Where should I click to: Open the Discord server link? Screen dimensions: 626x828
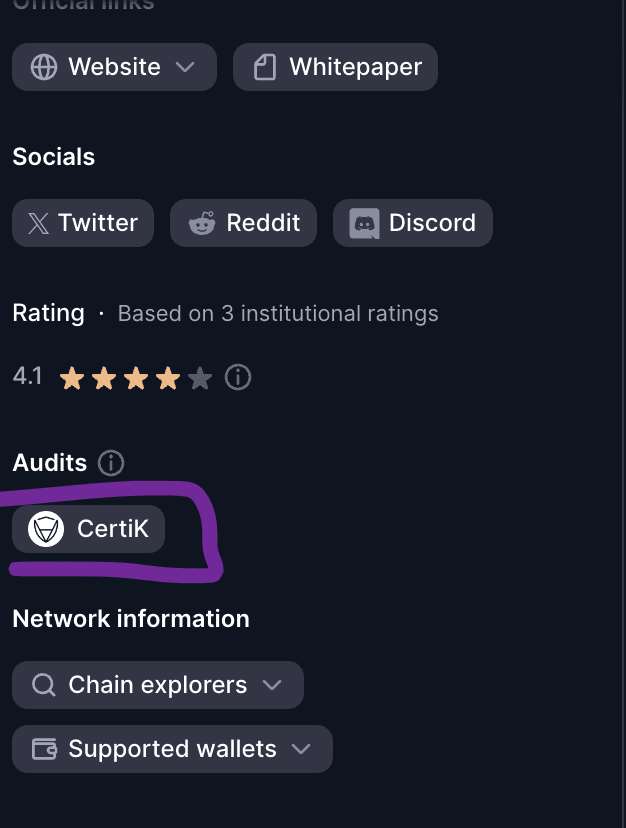[432, 223]
